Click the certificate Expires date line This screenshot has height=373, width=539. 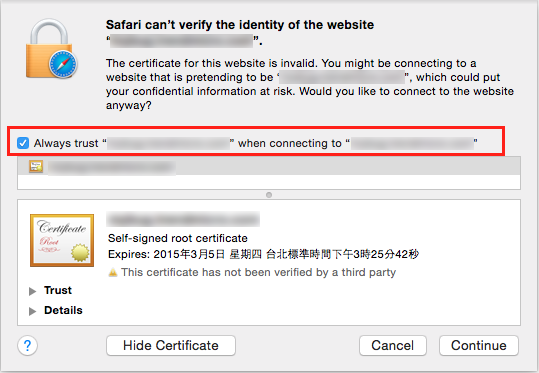[x=263, y=254]
